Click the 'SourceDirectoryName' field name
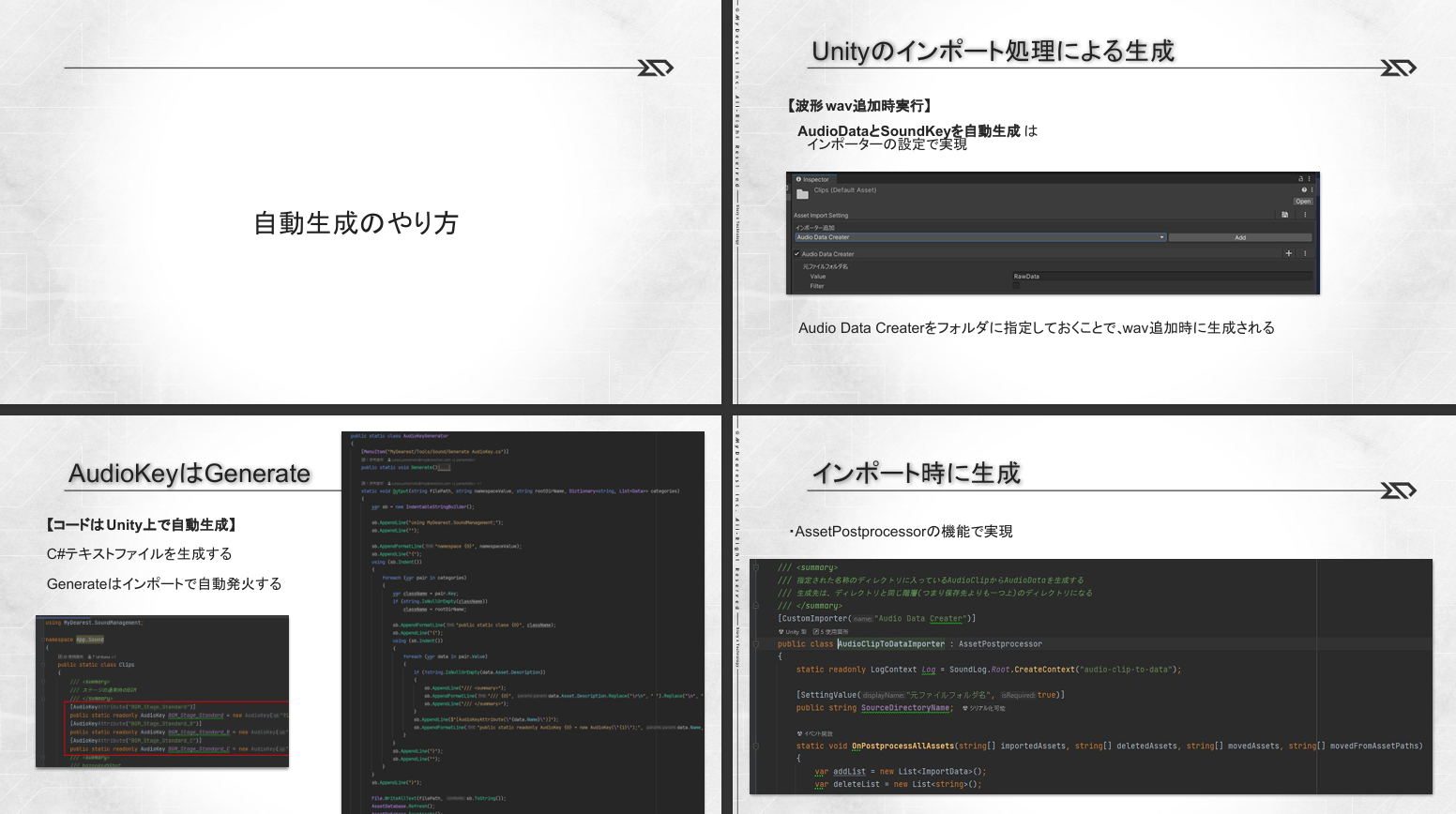 (x=905, y=708)
